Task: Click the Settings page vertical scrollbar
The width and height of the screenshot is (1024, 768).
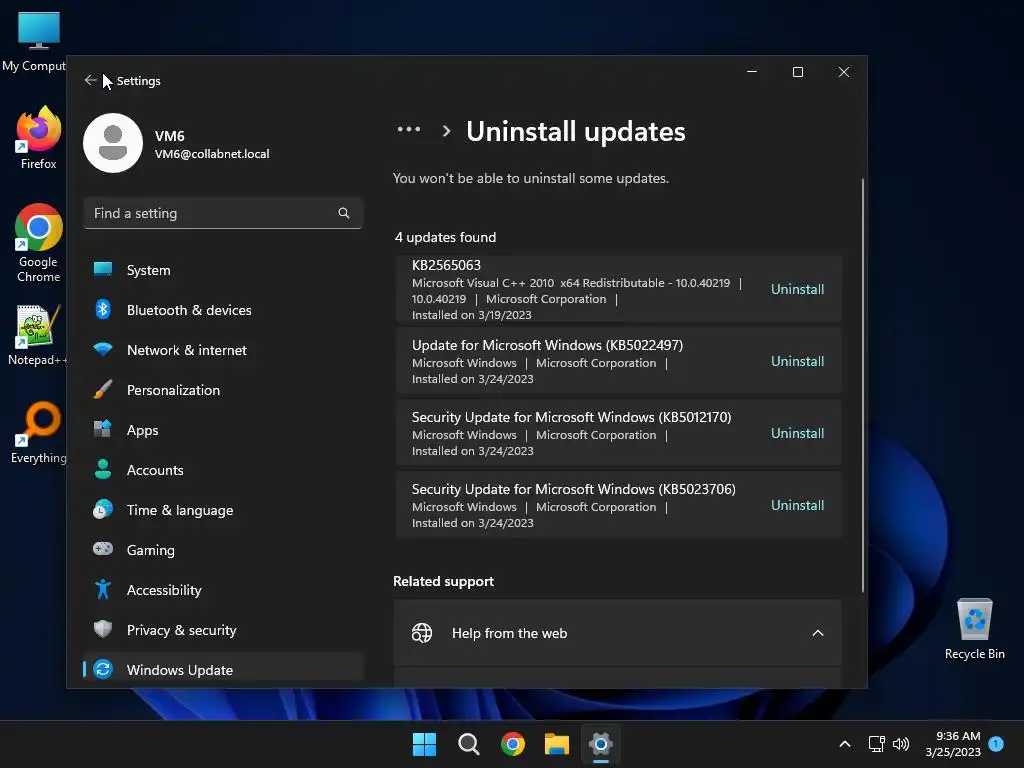Action: coord(863,385)
